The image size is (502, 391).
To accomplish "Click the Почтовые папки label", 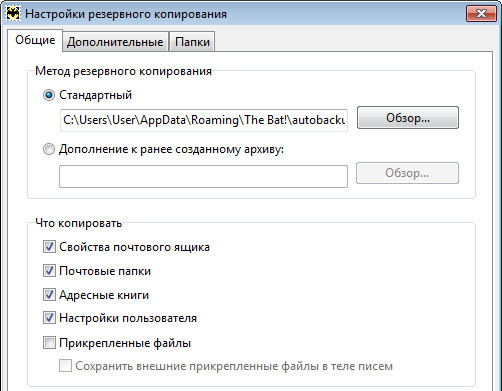I will tap(105, 271).
